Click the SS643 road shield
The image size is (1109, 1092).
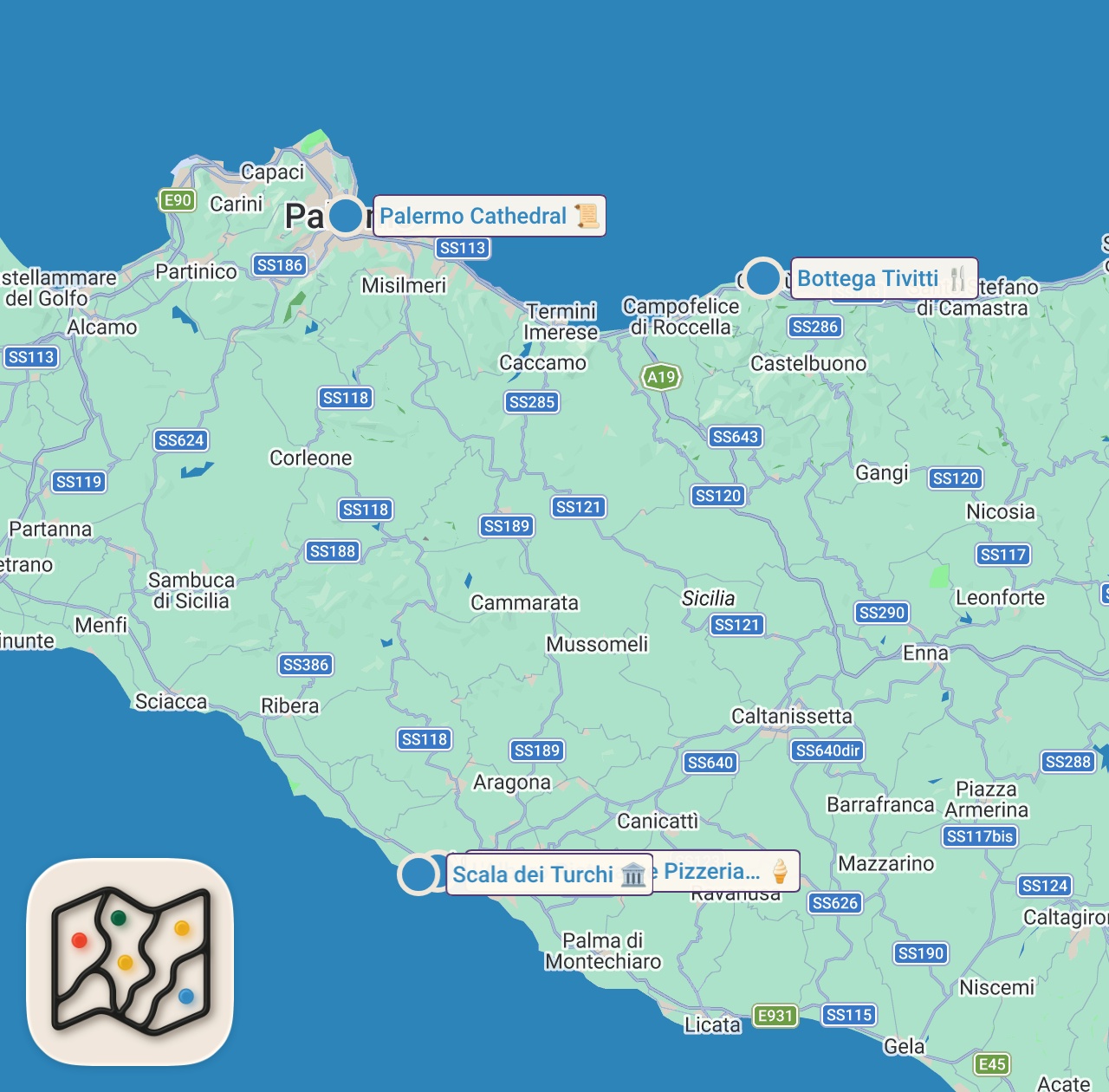click(736, 437)
